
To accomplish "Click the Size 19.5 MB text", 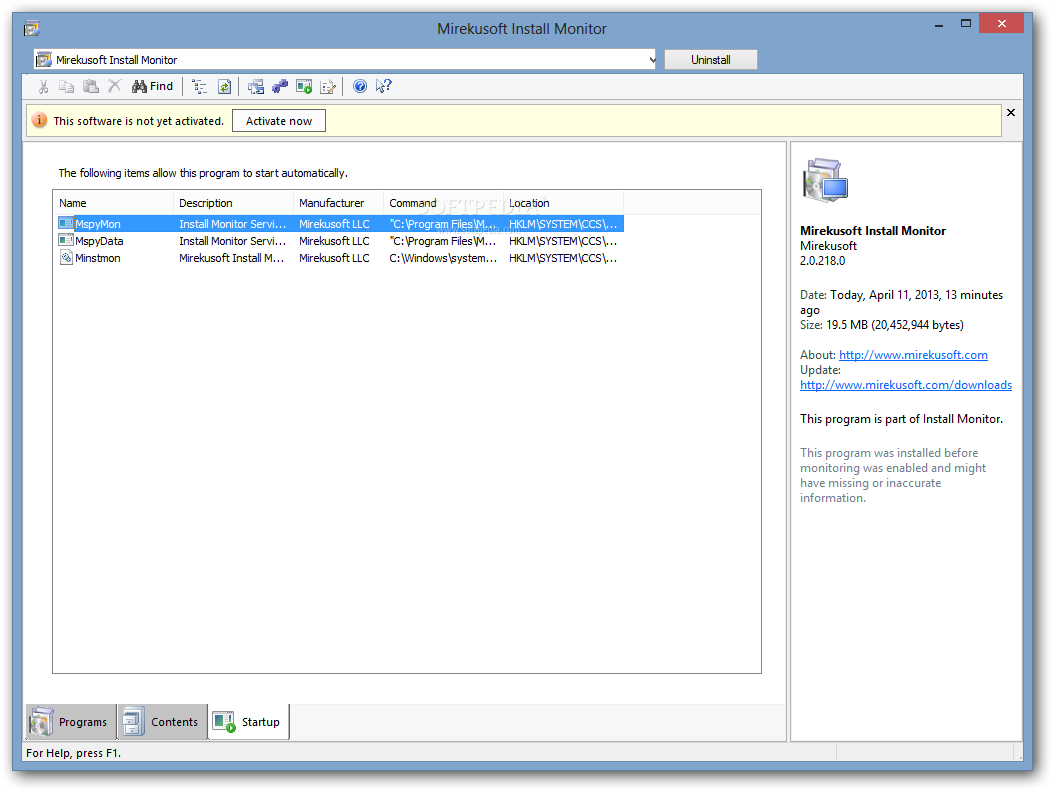I will click(882, 325).
